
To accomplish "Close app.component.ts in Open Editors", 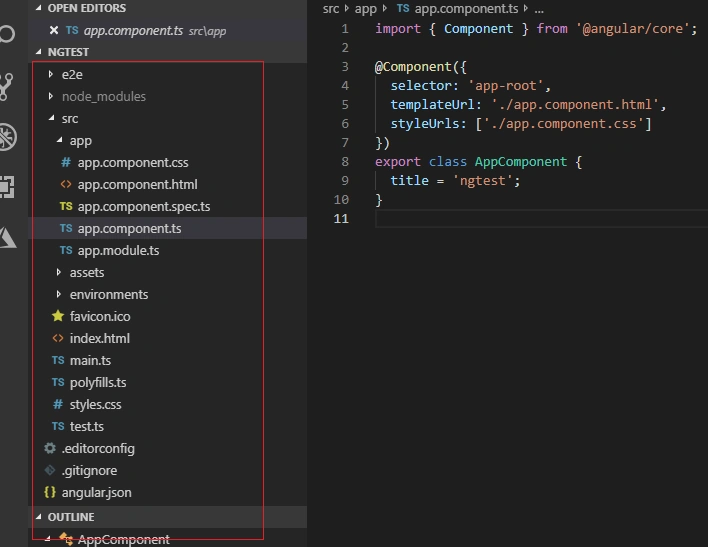I will click(54, 30).
